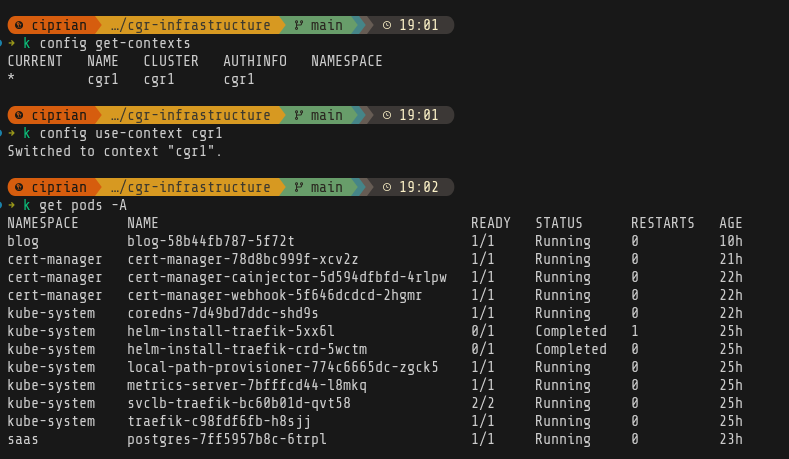Click the 'Switched to context "cgr1".' output line
Screen dimensions: 789x459
(115, 151)
